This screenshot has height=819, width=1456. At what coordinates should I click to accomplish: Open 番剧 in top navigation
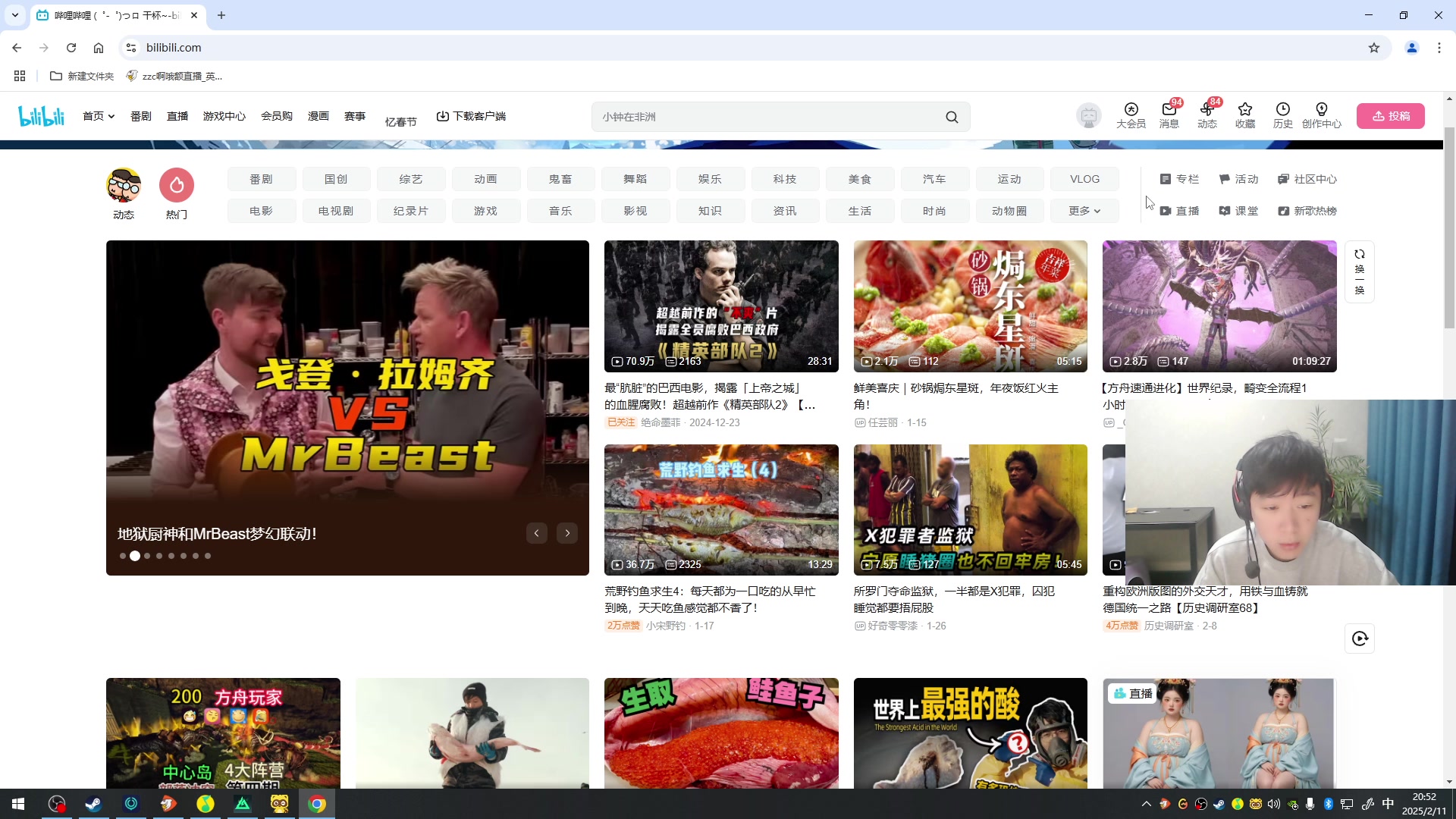point(141,116)
